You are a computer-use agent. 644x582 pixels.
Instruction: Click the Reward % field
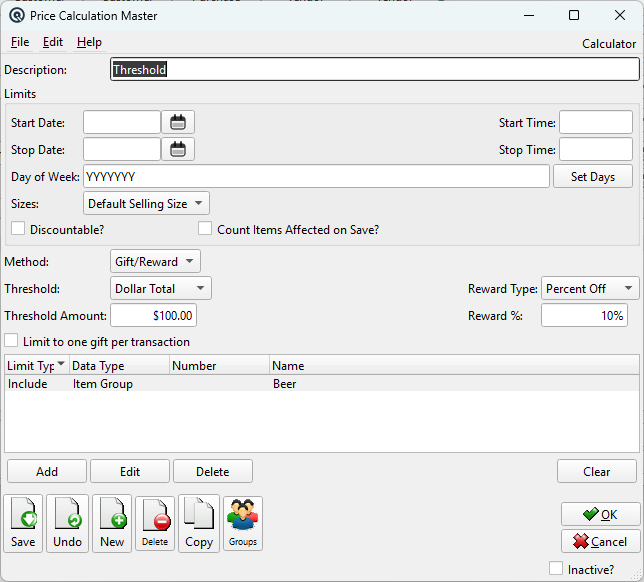[584, 315]
